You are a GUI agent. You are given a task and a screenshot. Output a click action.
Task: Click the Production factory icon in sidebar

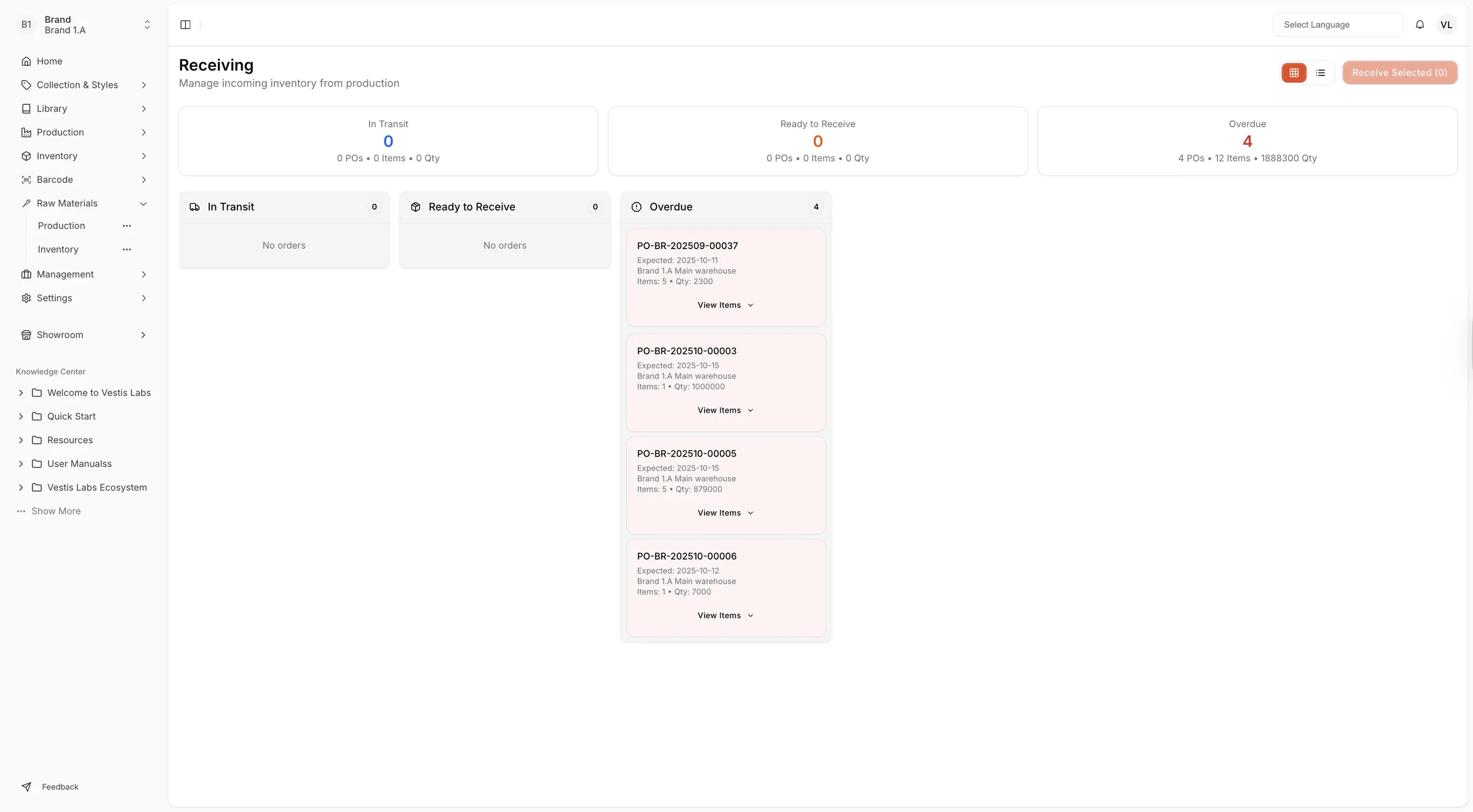click(26, 133)
